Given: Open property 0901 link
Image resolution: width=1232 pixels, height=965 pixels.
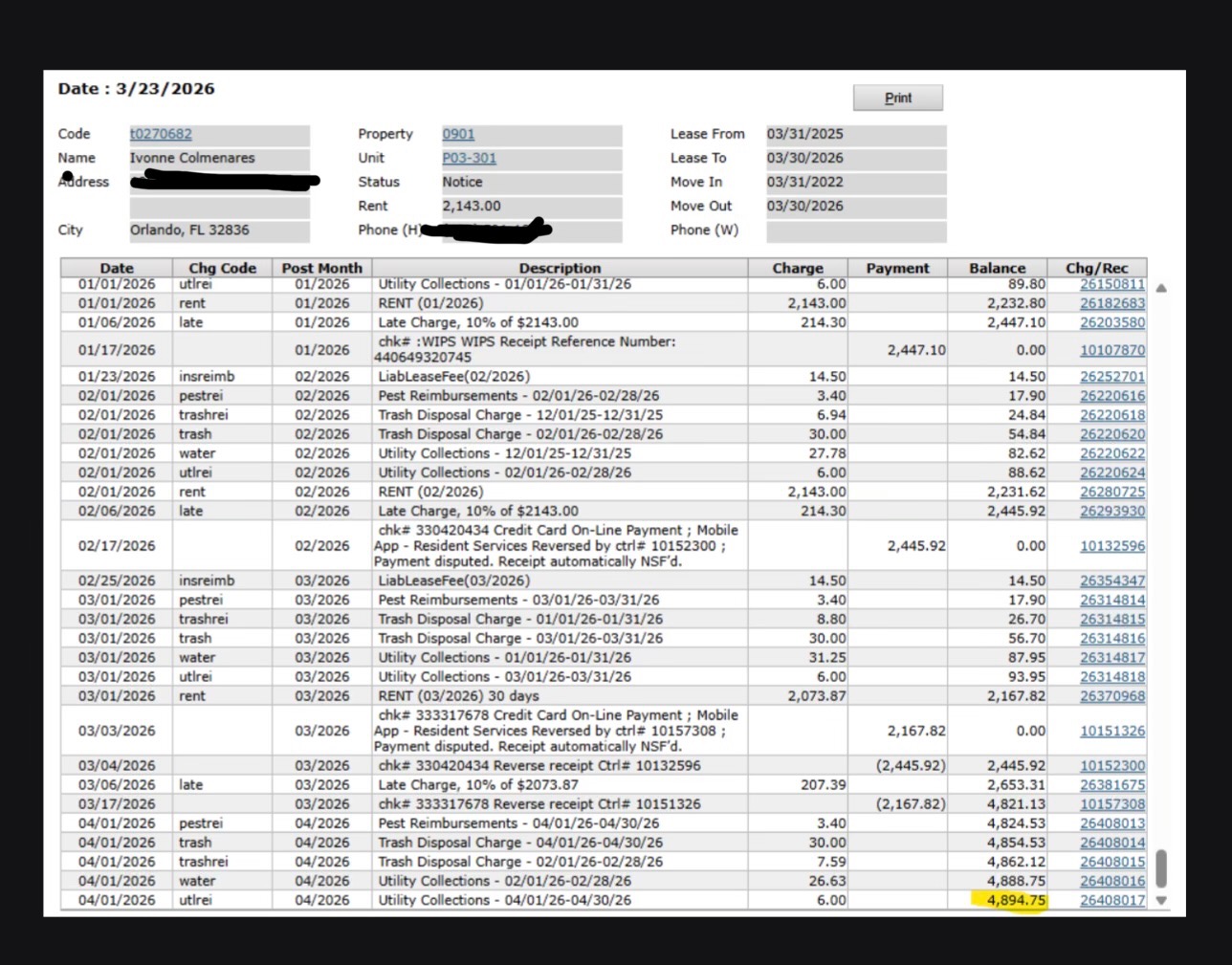Looking at the screenshot, I should (458, 135).
